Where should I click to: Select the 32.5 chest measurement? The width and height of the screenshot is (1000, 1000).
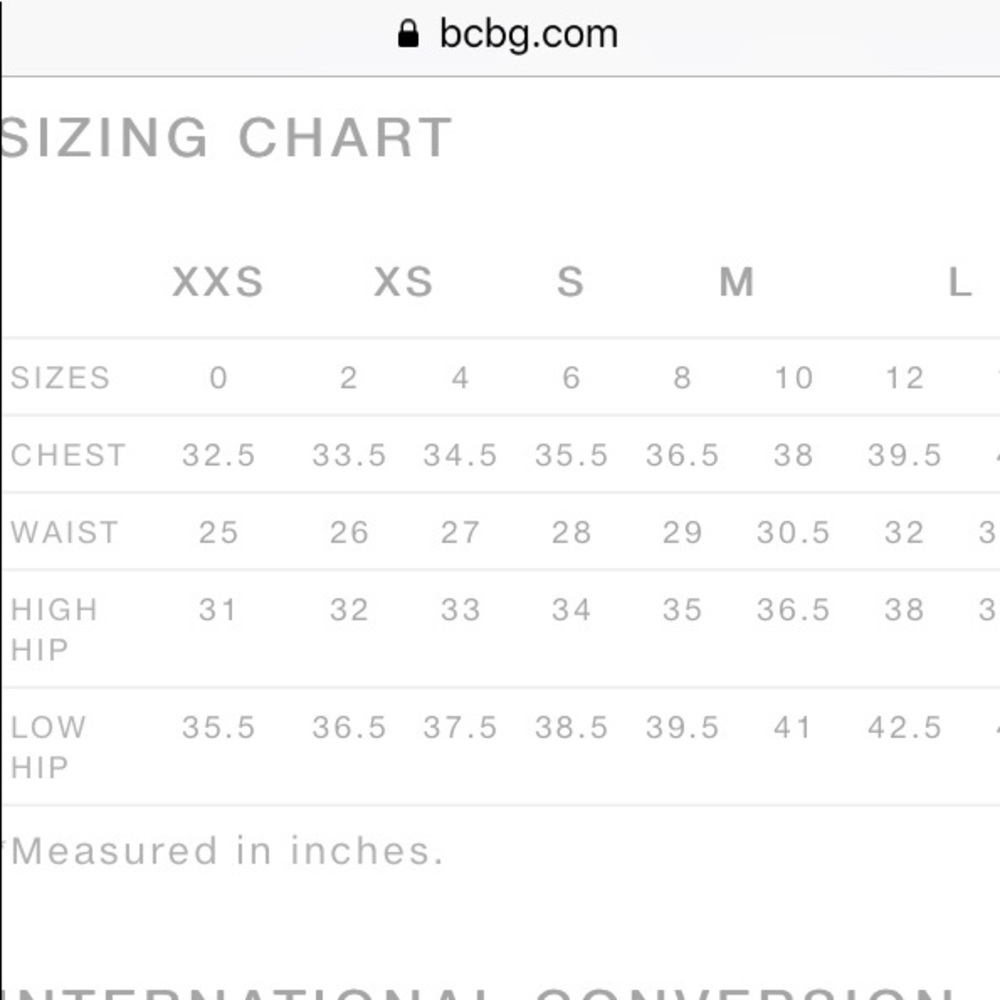tap(218, 455)
